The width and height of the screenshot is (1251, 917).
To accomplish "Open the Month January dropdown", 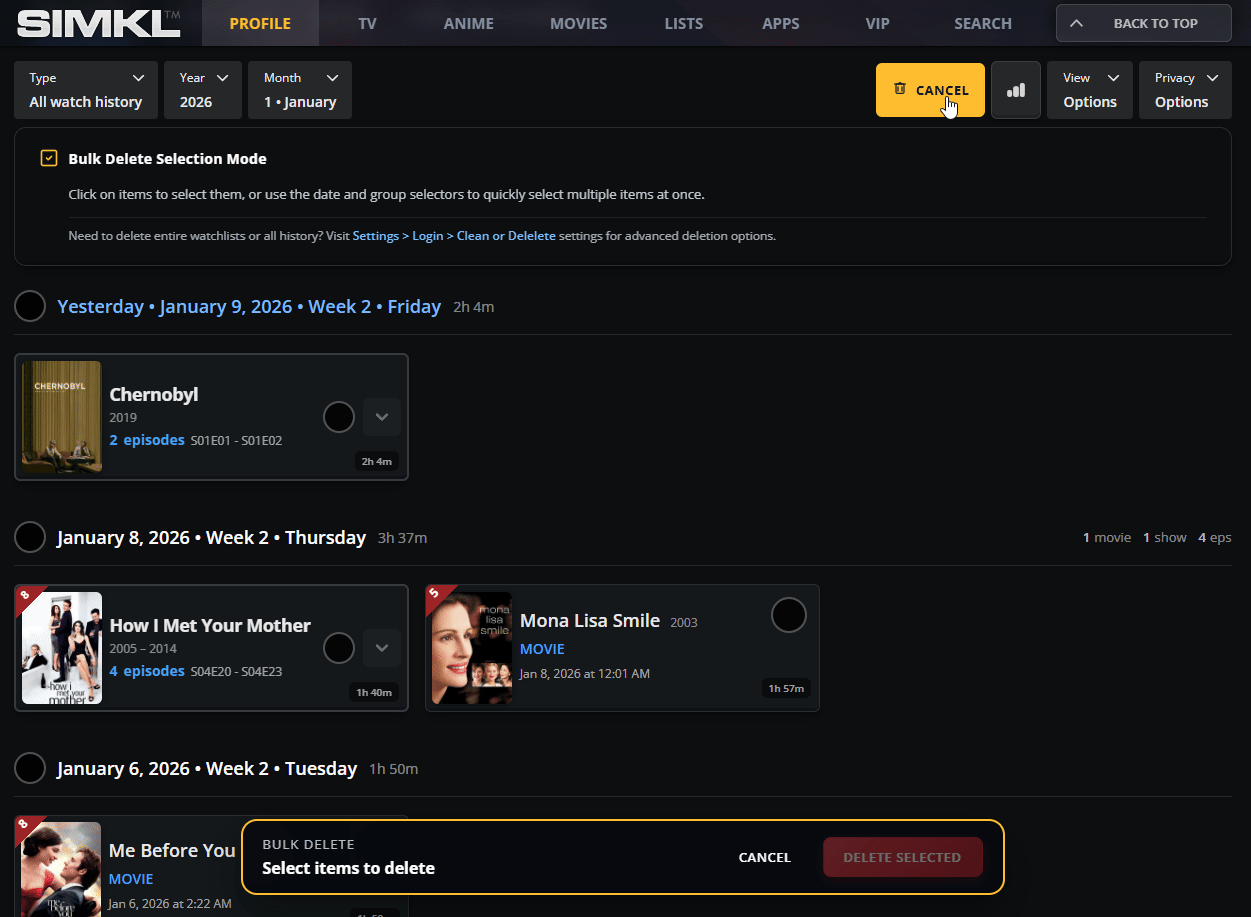I will click(x=300, y=90).
